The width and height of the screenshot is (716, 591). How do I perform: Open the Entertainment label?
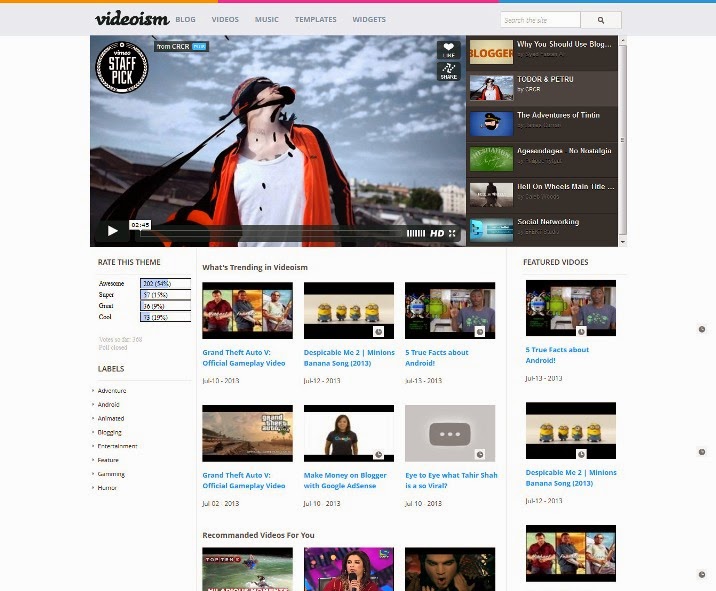pos(117,446)
